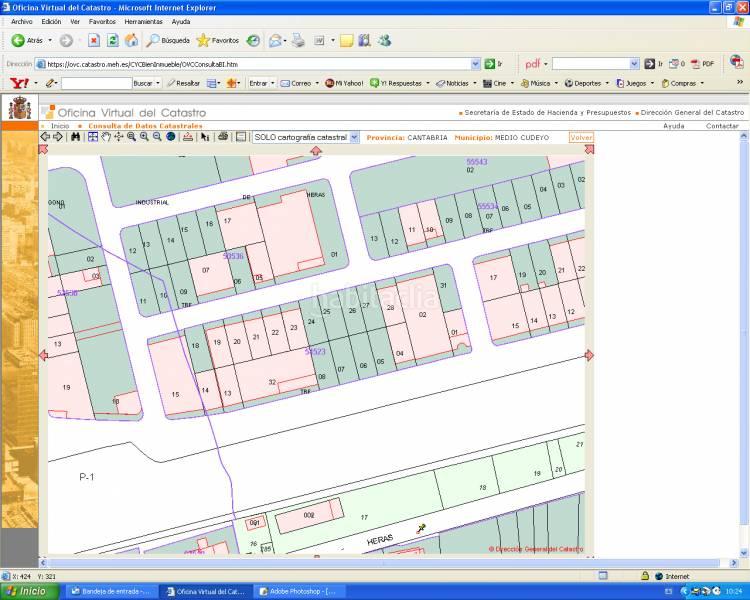Click the map pan-up arrow at top edge

click(x=316, y=150)
